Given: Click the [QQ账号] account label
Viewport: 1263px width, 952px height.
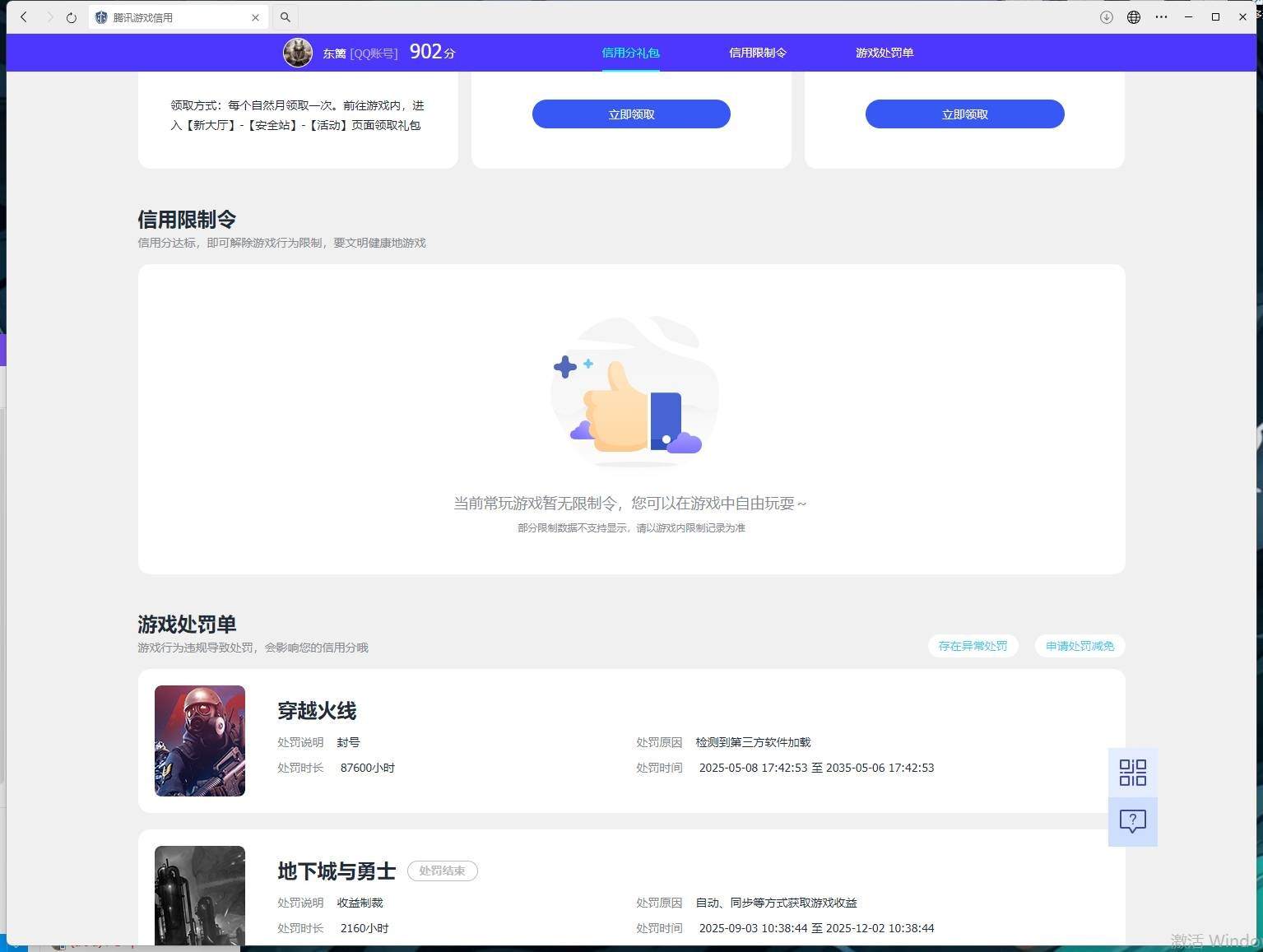Looking at the screenshot, I should tap(374, 53).
